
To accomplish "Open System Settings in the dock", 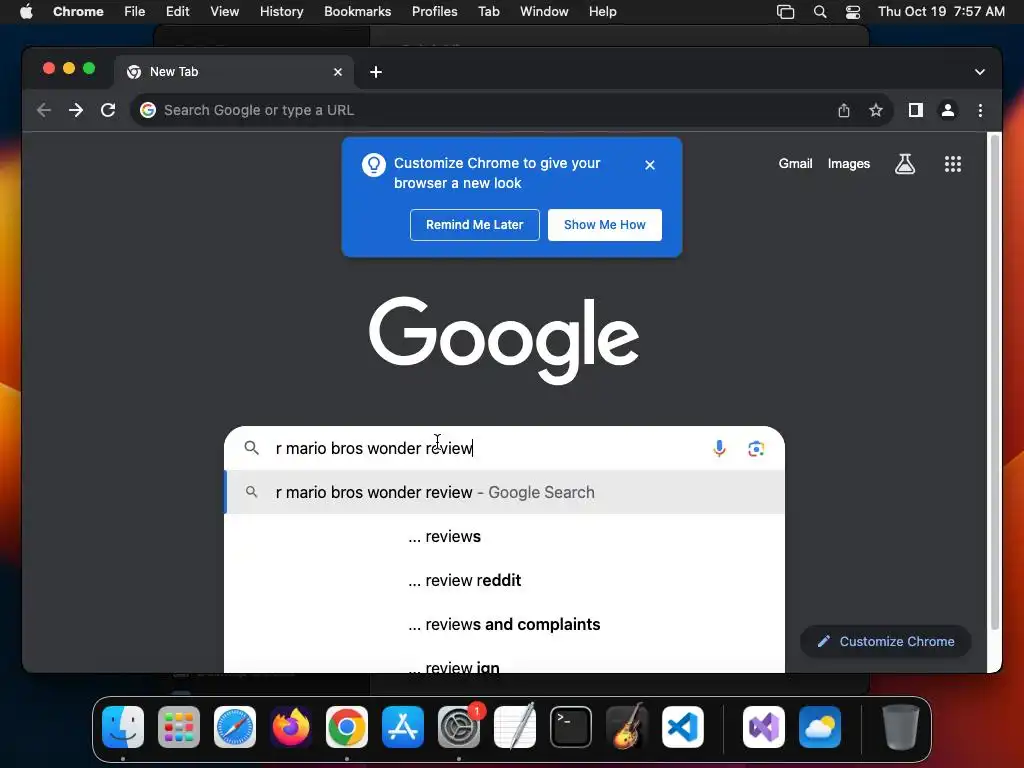I will [458, 727].
